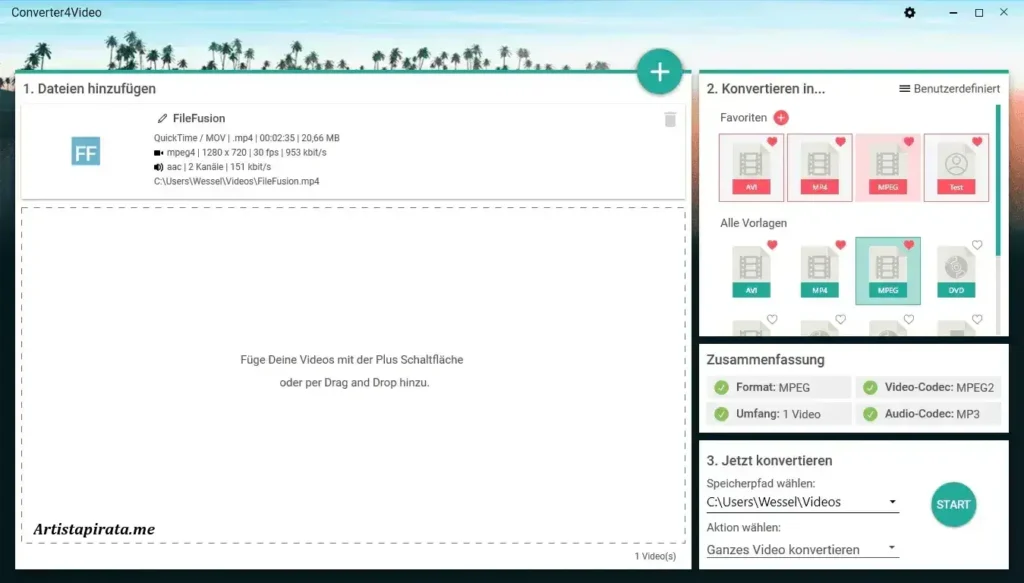The height and width of the screenshot is (583, 1024).
Task: Open the Speicherpfad dropdown
Action: pos(893,501)
